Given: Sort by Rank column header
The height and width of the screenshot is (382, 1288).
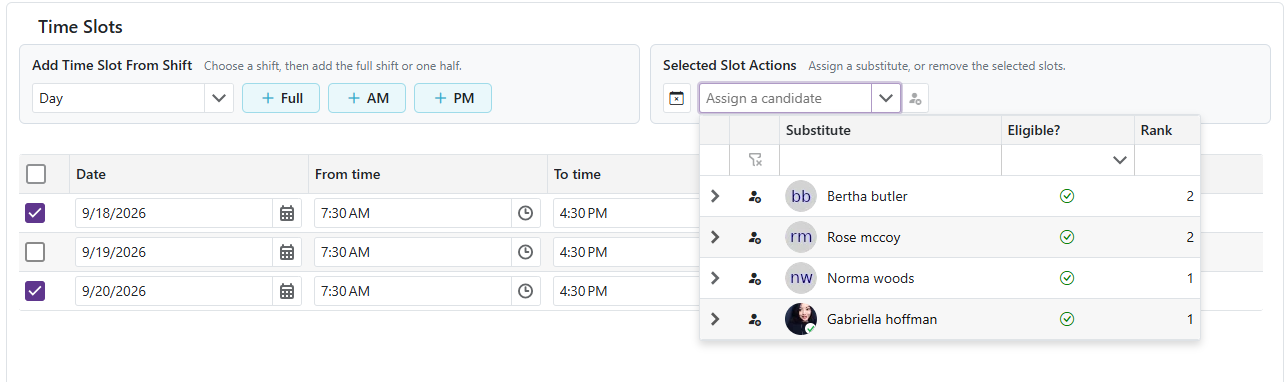Looking at the screenshot, I should (x=1166, y=130).
